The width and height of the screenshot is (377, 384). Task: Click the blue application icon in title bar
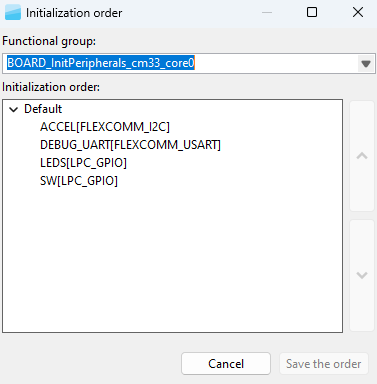(x=13, y=13)
